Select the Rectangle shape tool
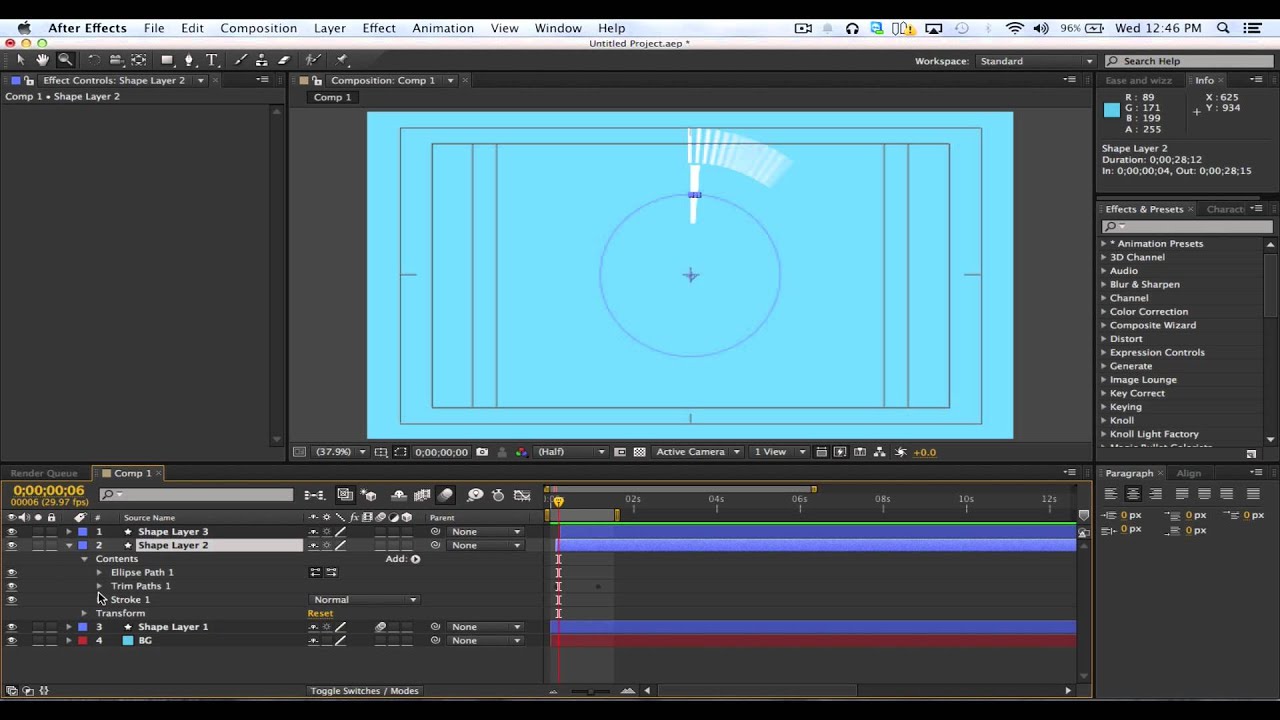Viewport: 1280px width, 720px height. coord(167,60)
